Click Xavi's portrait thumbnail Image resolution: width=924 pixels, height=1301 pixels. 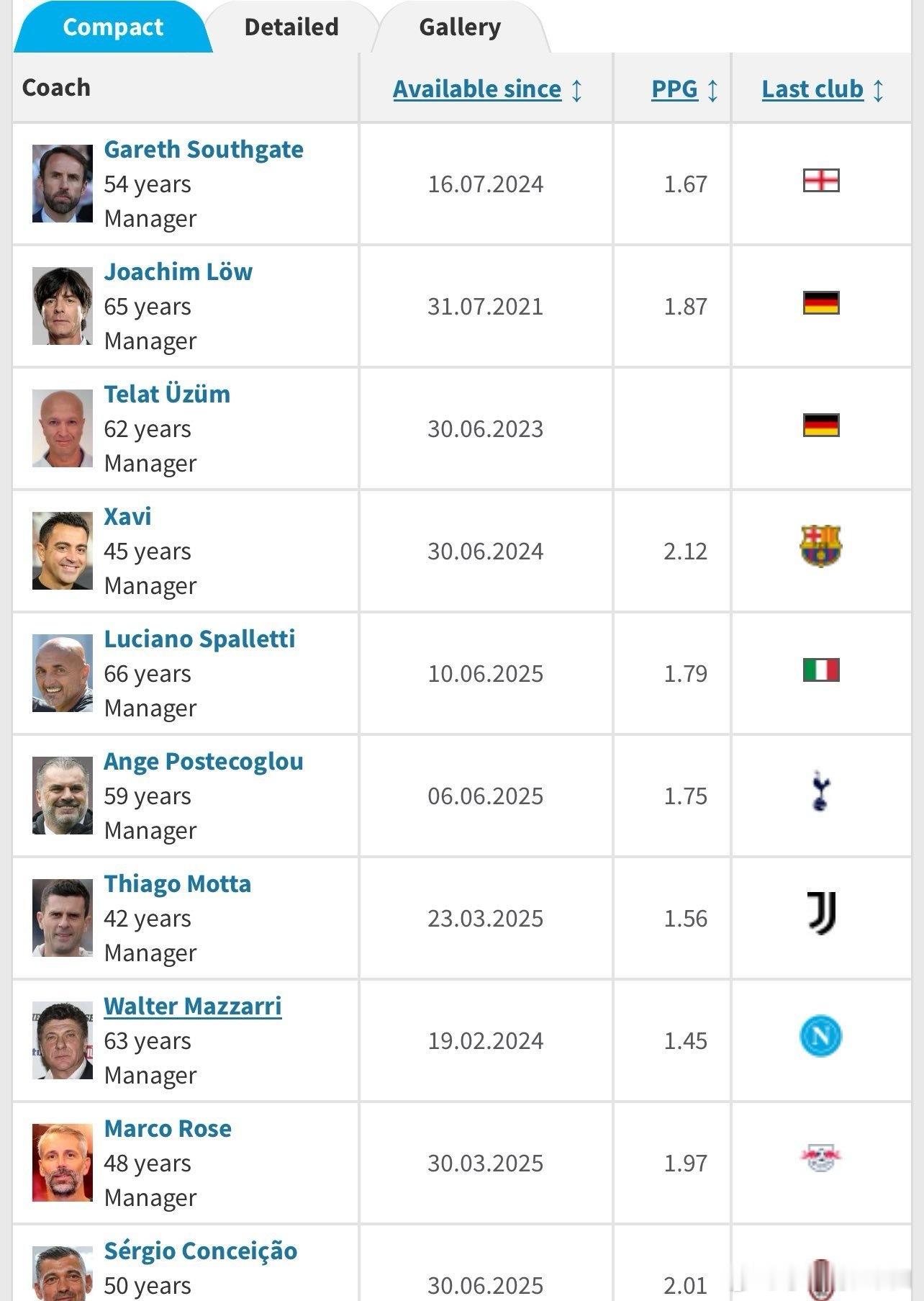click(x=63, y=551)
